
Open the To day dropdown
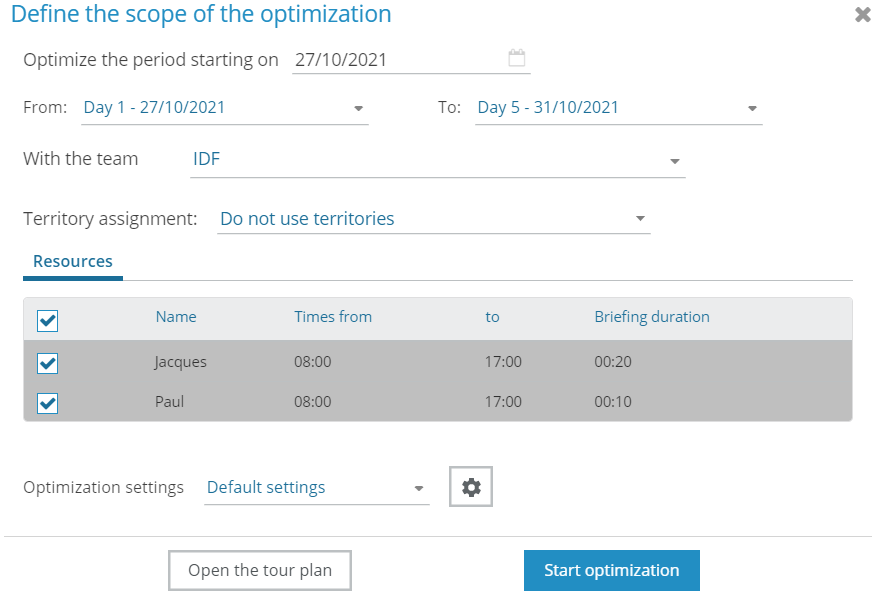[618, 108]
